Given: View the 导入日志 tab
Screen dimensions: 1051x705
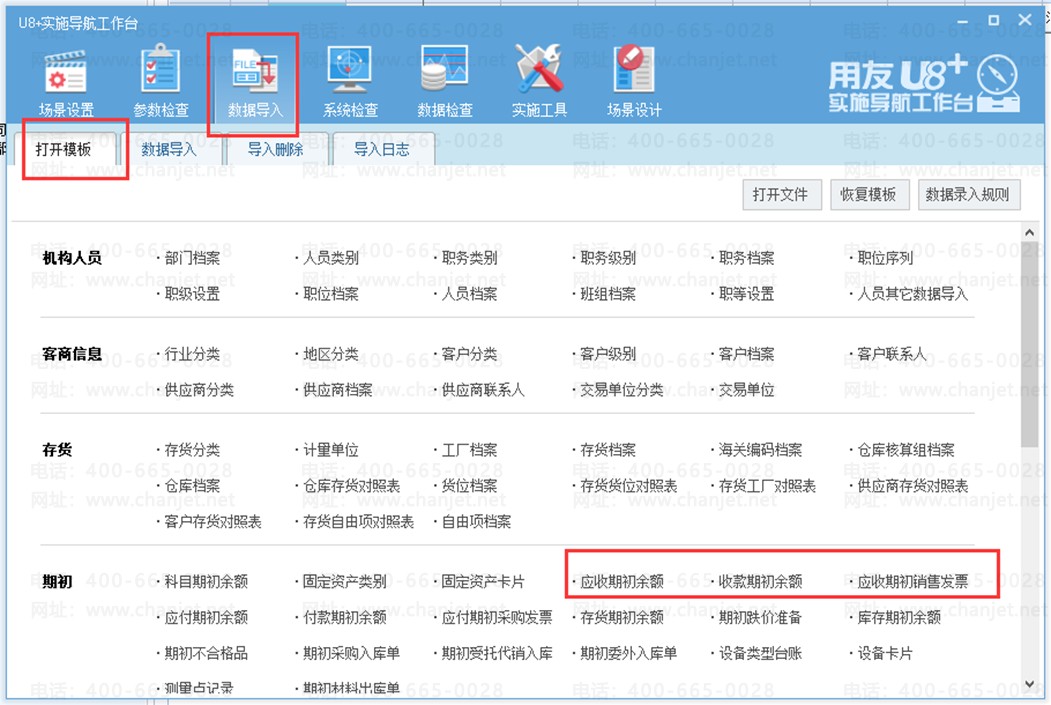Looking at the screenshot, I should click(382, 149).
